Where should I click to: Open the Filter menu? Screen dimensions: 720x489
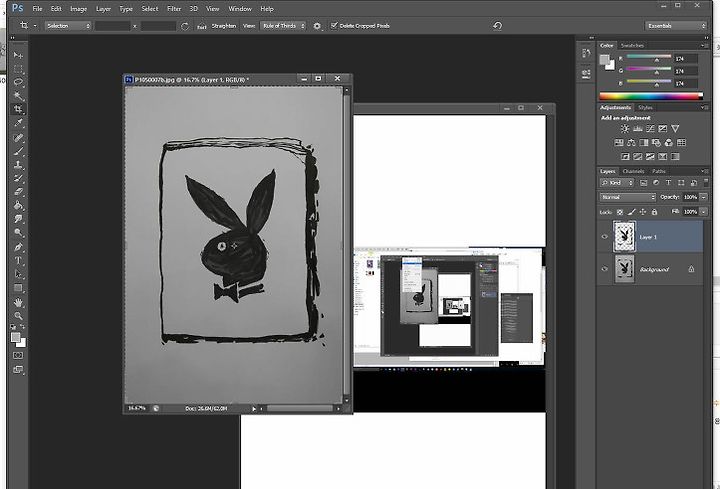tap(174, 9)
